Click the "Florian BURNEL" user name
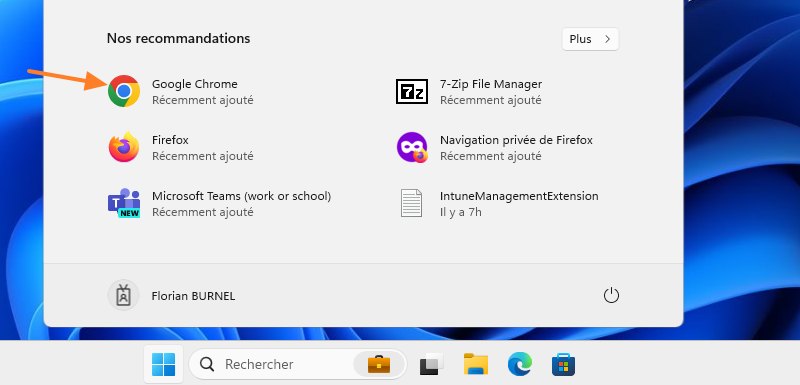The width and height of the screenshot is (800, 385). point(193,296)
